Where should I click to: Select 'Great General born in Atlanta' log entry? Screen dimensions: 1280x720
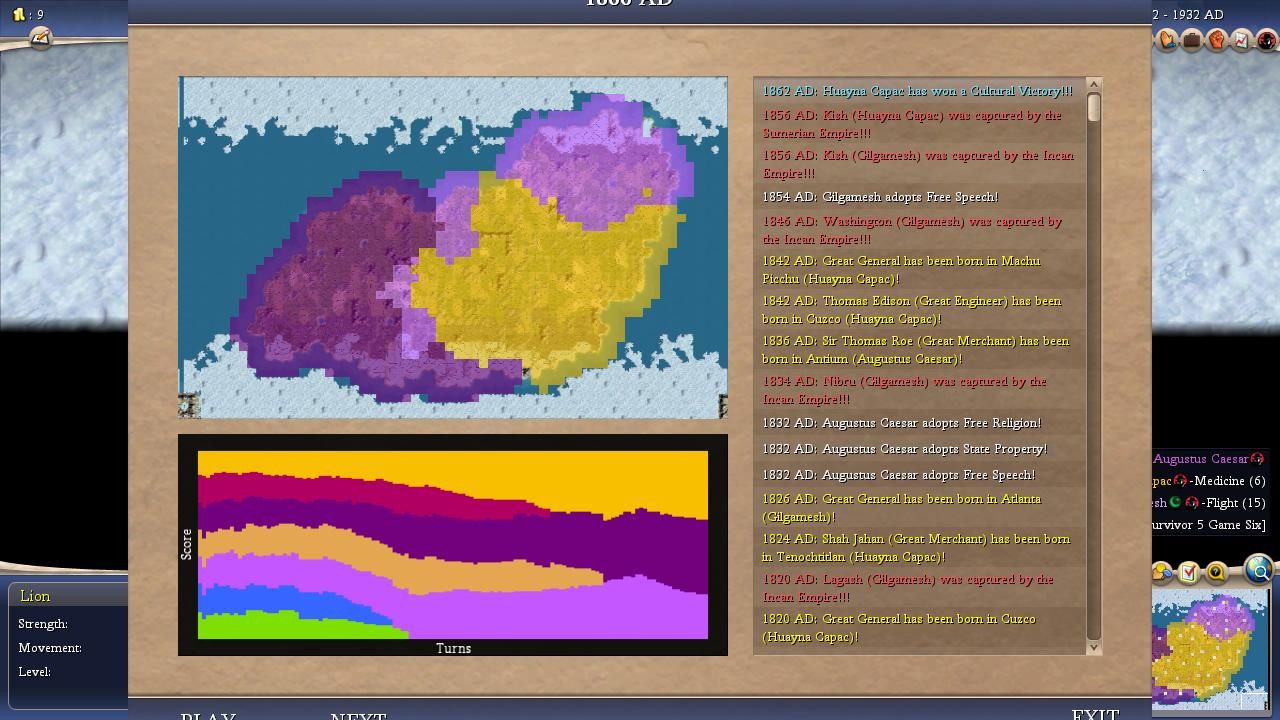pyautogui.click(x=919, y=508)
